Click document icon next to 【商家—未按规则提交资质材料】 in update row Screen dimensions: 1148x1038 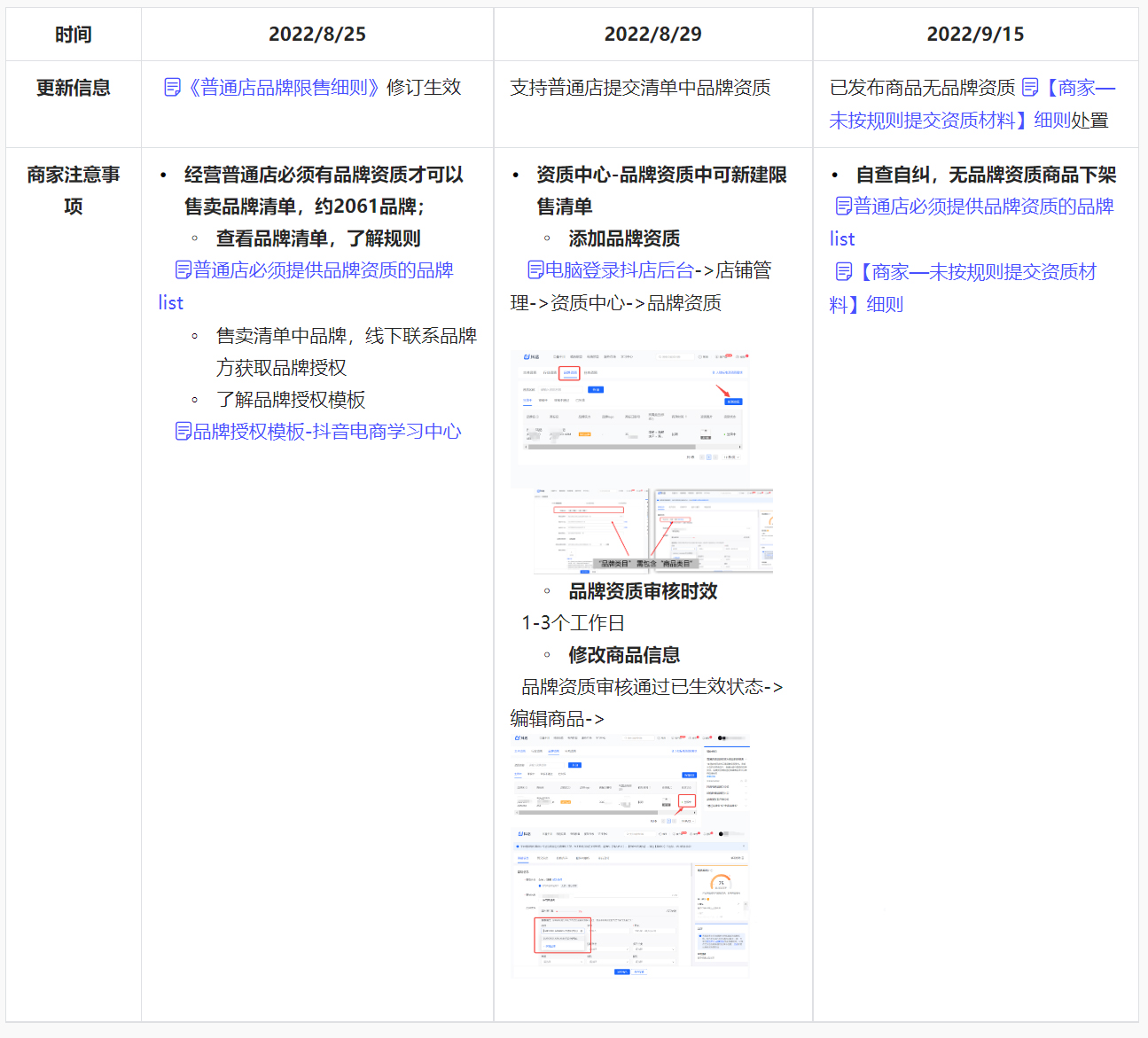1029,88
